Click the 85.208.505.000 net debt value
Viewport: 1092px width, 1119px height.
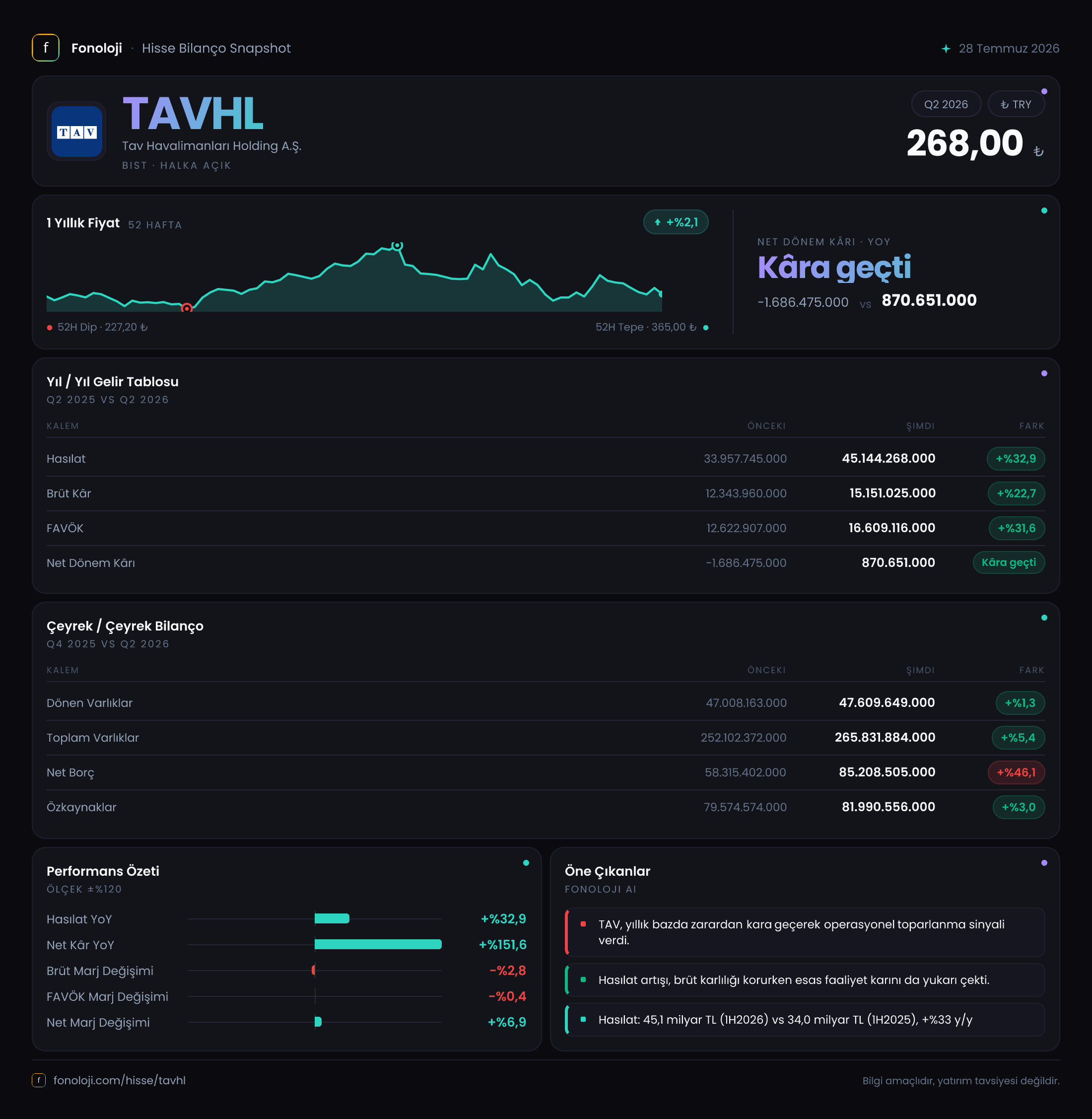887,772
